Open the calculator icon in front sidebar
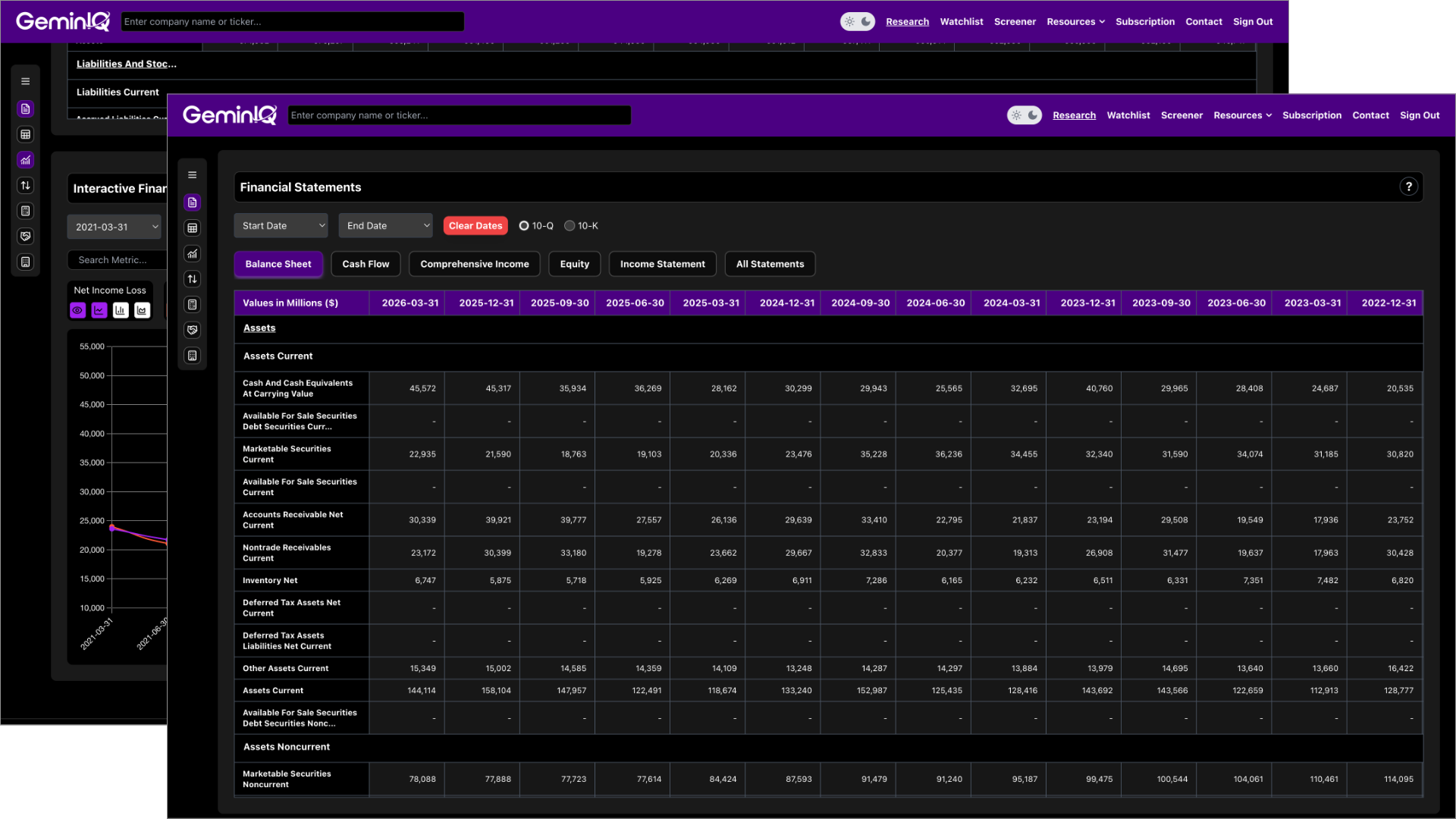The width and height of the screenshot is (1456, 819). pos(193,305)
